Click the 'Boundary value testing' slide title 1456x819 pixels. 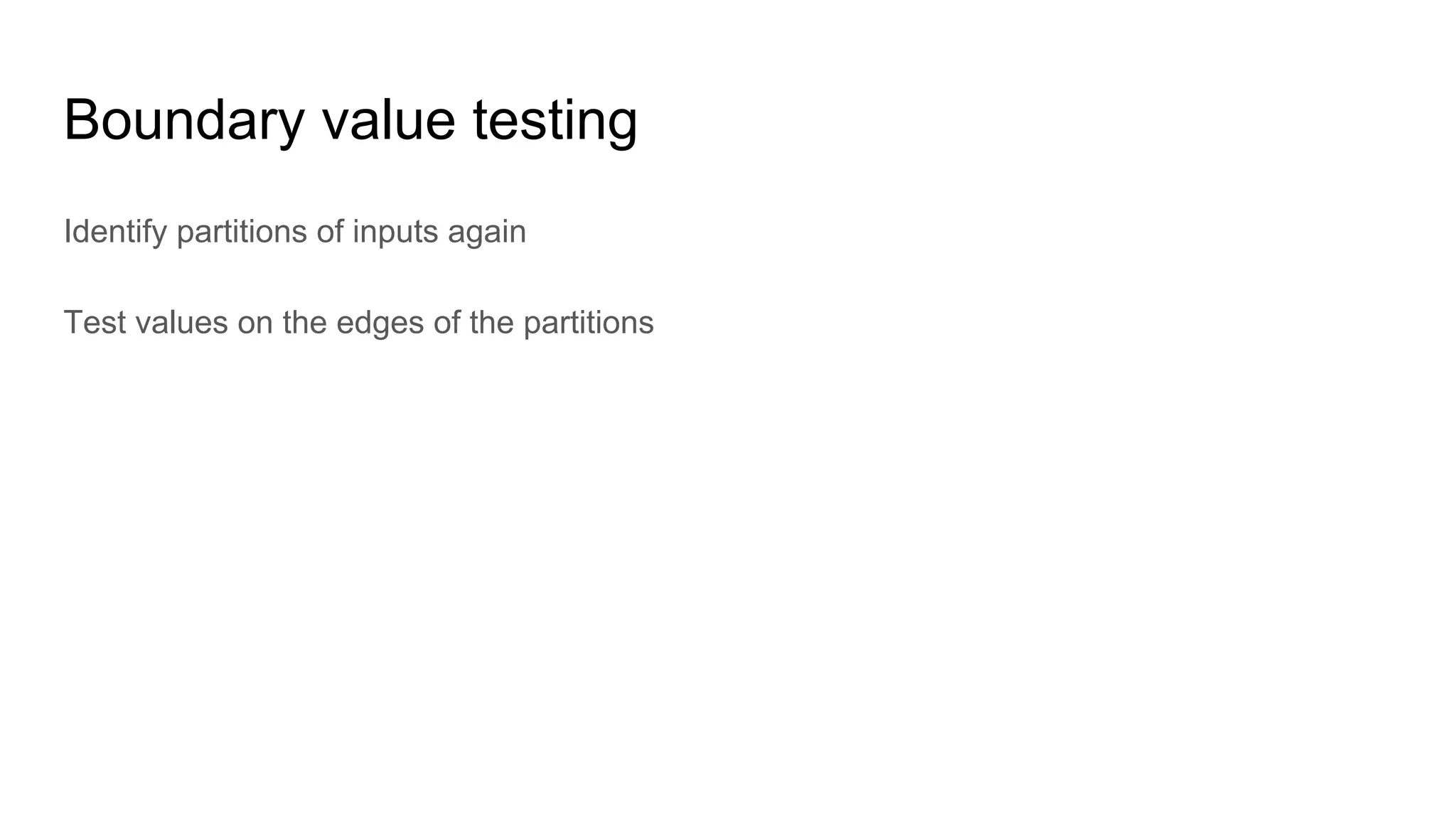pos(350,119)
